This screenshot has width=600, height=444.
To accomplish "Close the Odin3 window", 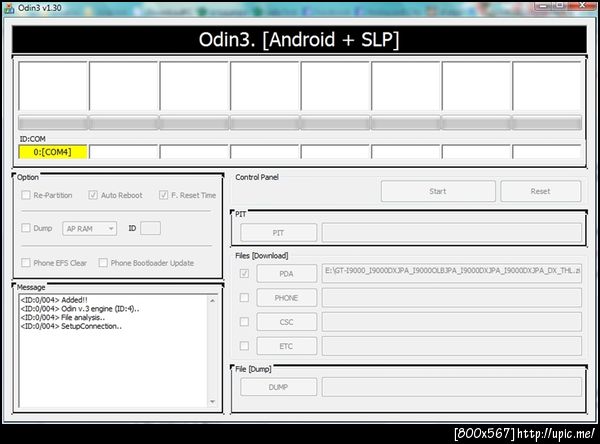I will [x=582, y=5].
